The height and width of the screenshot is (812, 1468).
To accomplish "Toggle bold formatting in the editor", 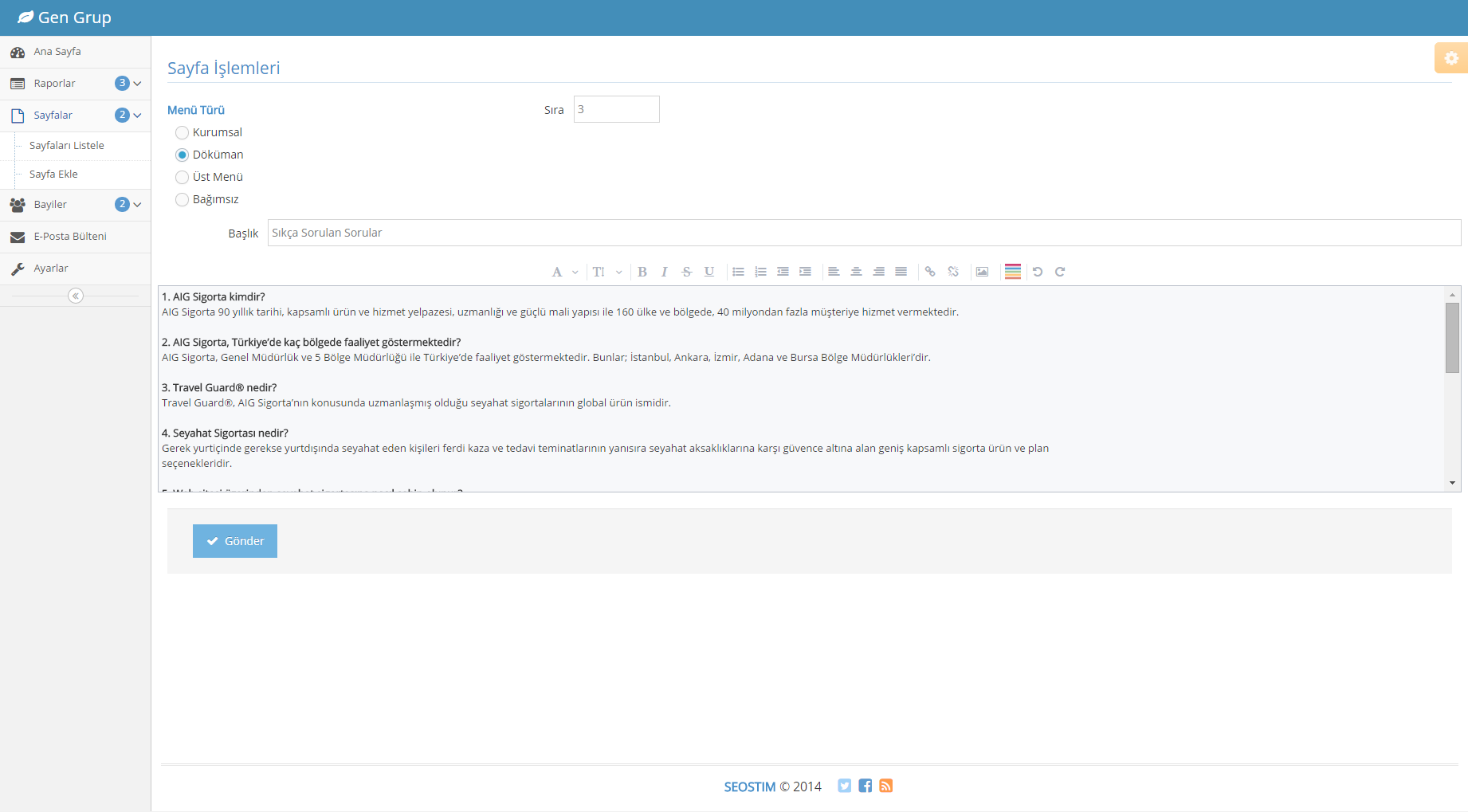I will tap(642, 272).
